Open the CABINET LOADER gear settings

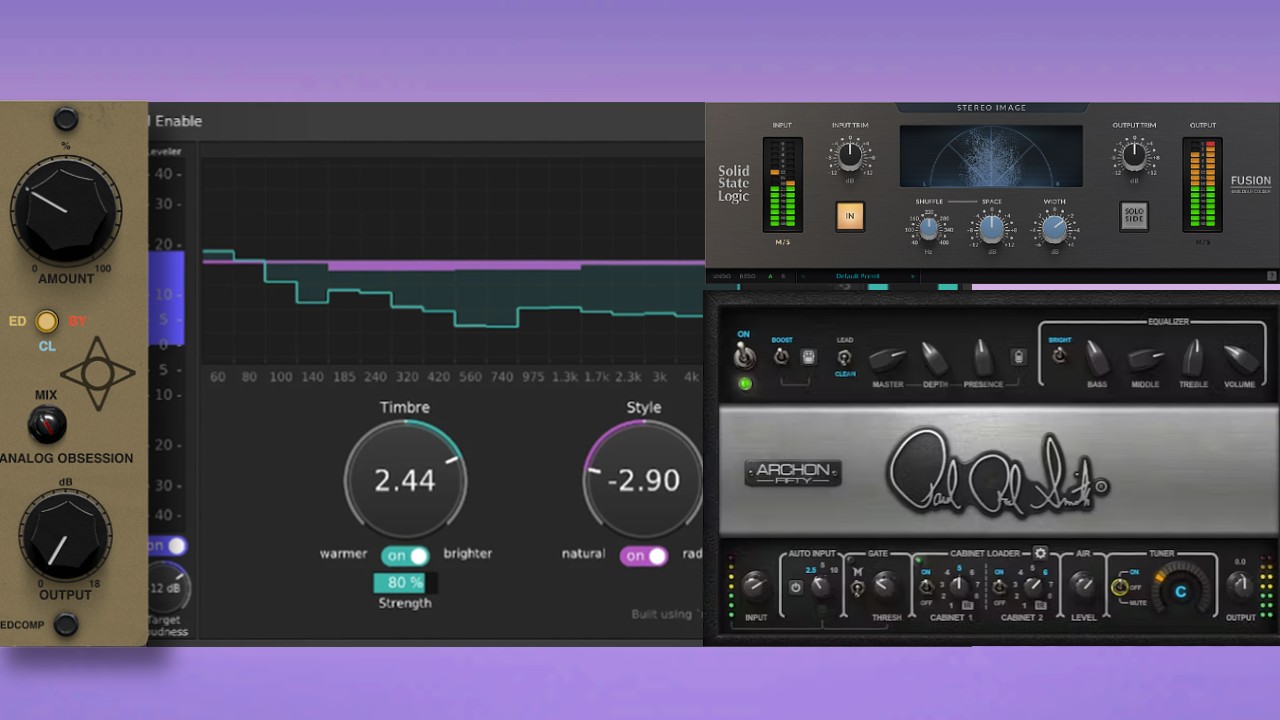pos(1040,553)
